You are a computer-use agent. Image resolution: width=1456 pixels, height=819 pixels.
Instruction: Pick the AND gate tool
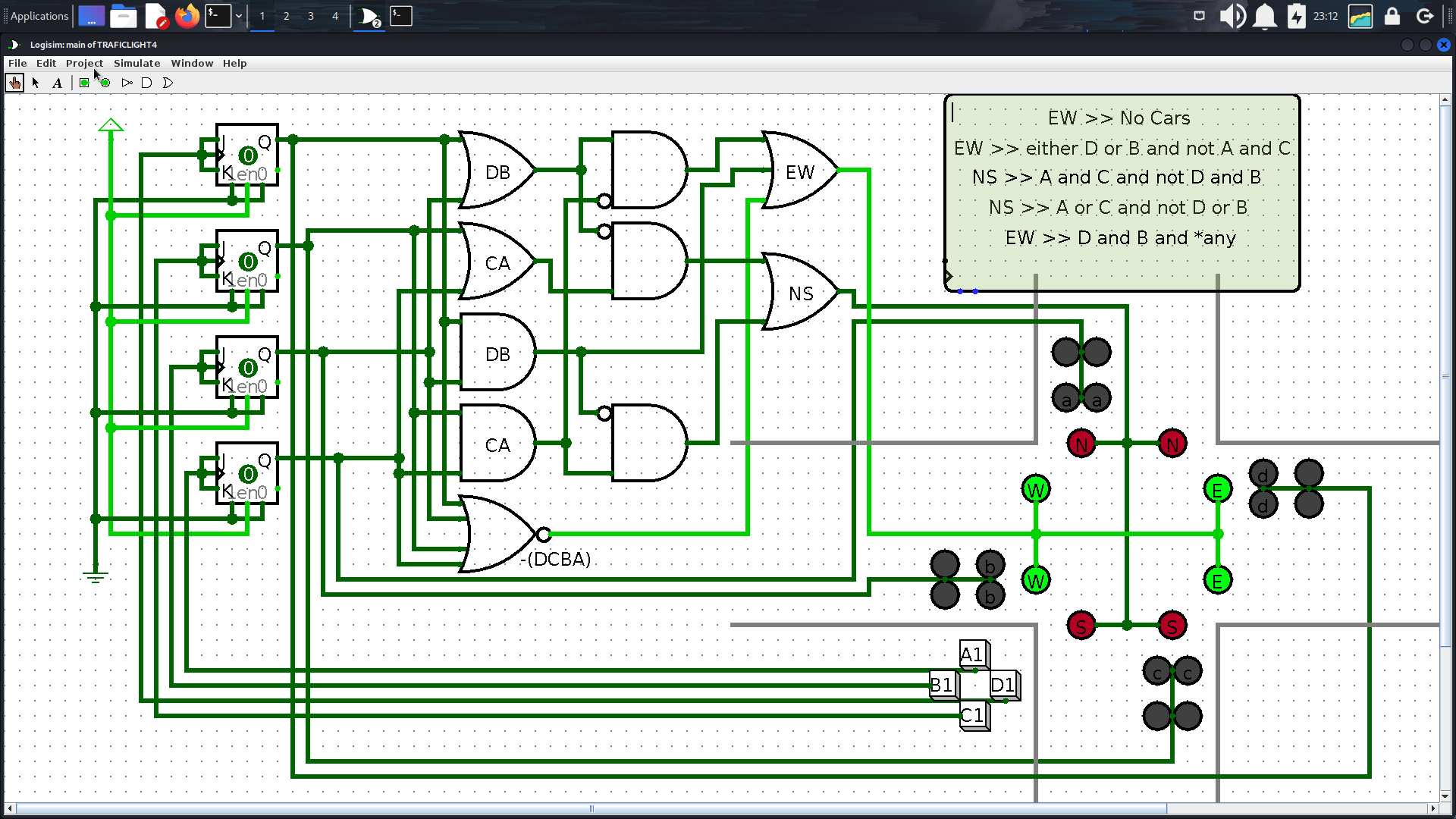[147, 83]
